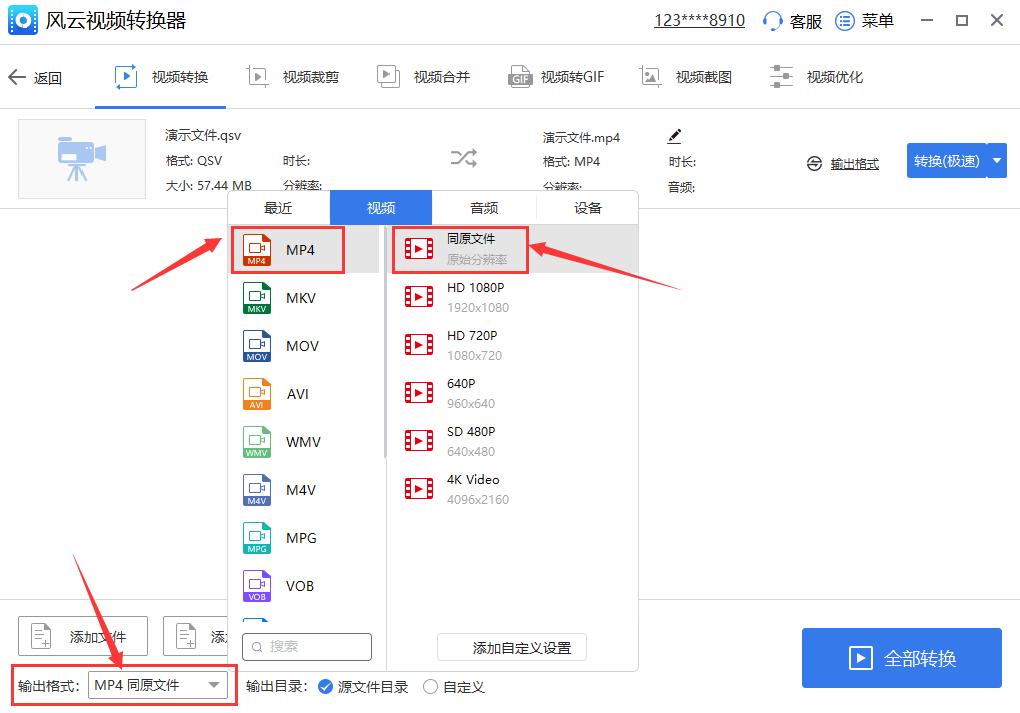Viewport: 1020px width, 713px height.
Task: Click the 视频截图 section label
Action: pyautogui.click(x=704, y=77)
